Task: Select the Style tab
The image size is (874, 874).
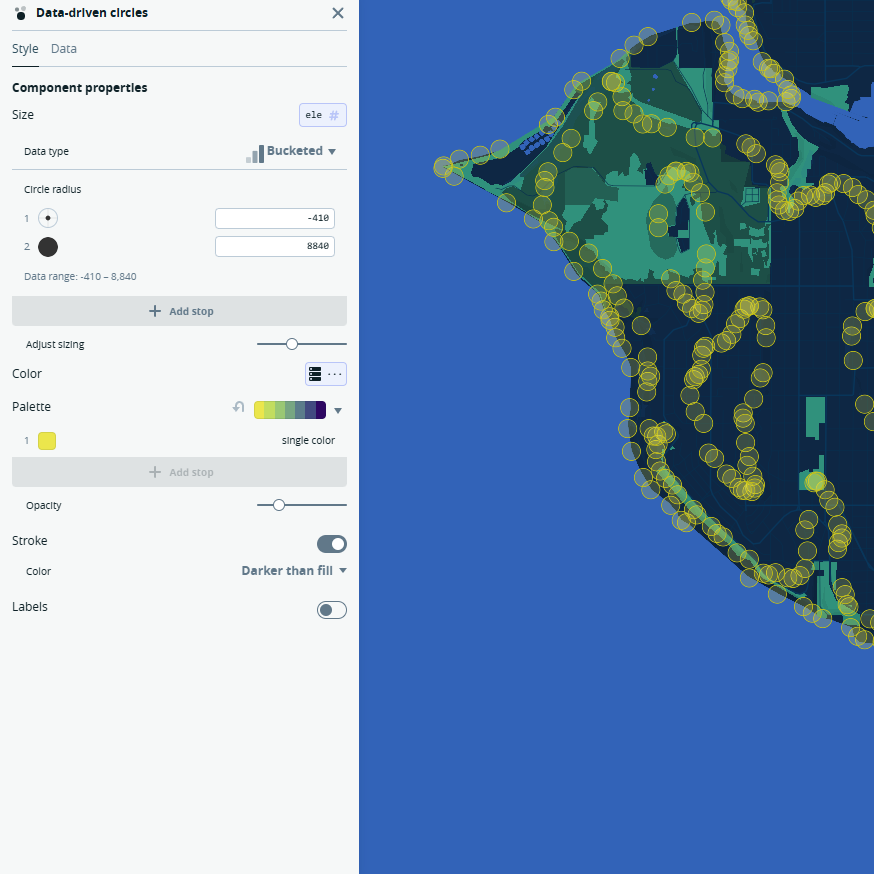Action: click(25, 48)
